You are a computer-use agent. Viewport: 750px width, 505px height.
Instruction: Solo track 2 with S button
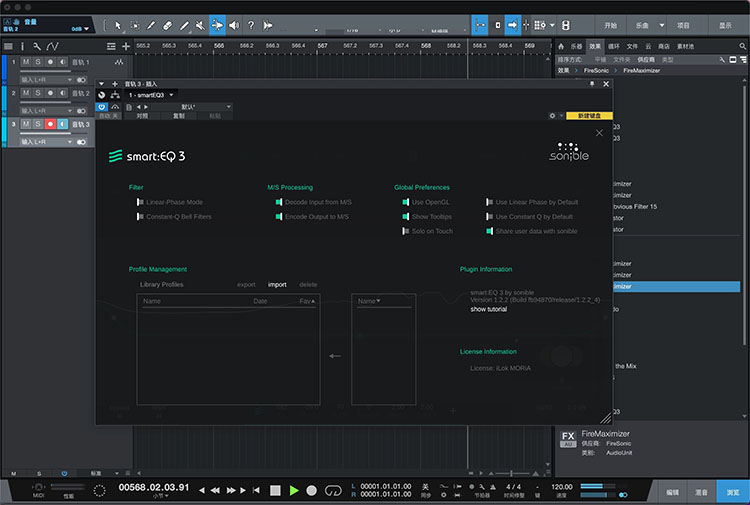[38, 93]
